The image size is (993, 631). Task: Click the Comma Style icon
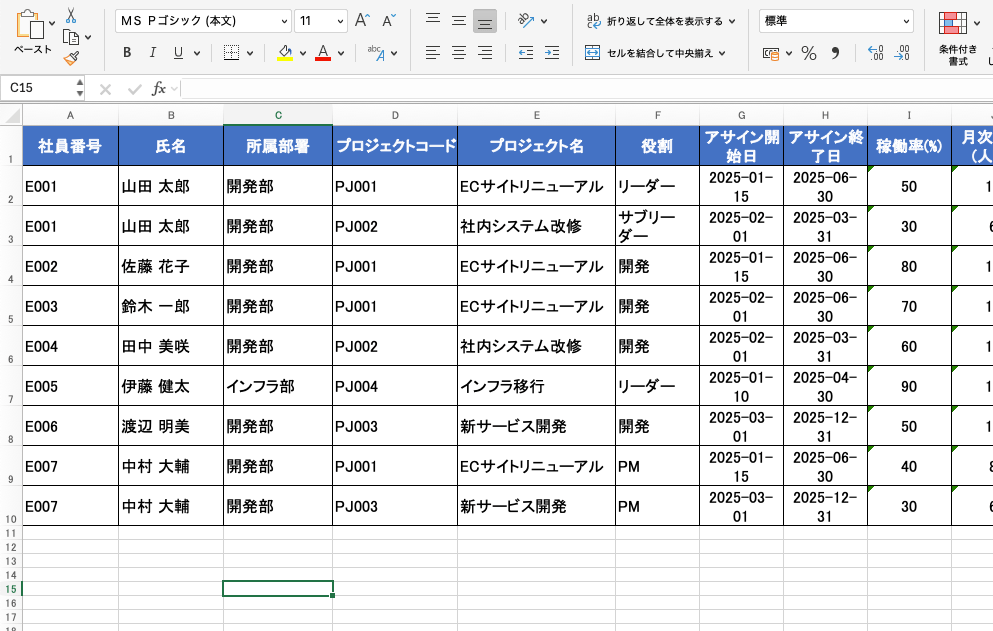coord(835,53)
